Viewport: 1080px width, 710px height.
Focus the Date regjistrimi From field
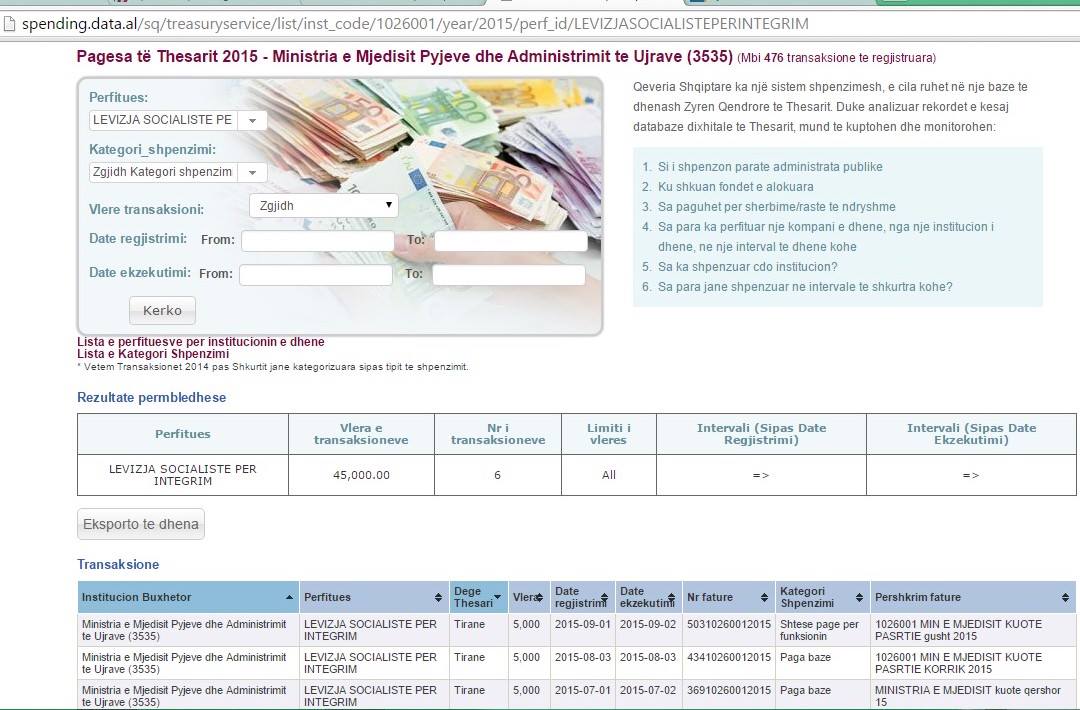click(x=317, y=241)
